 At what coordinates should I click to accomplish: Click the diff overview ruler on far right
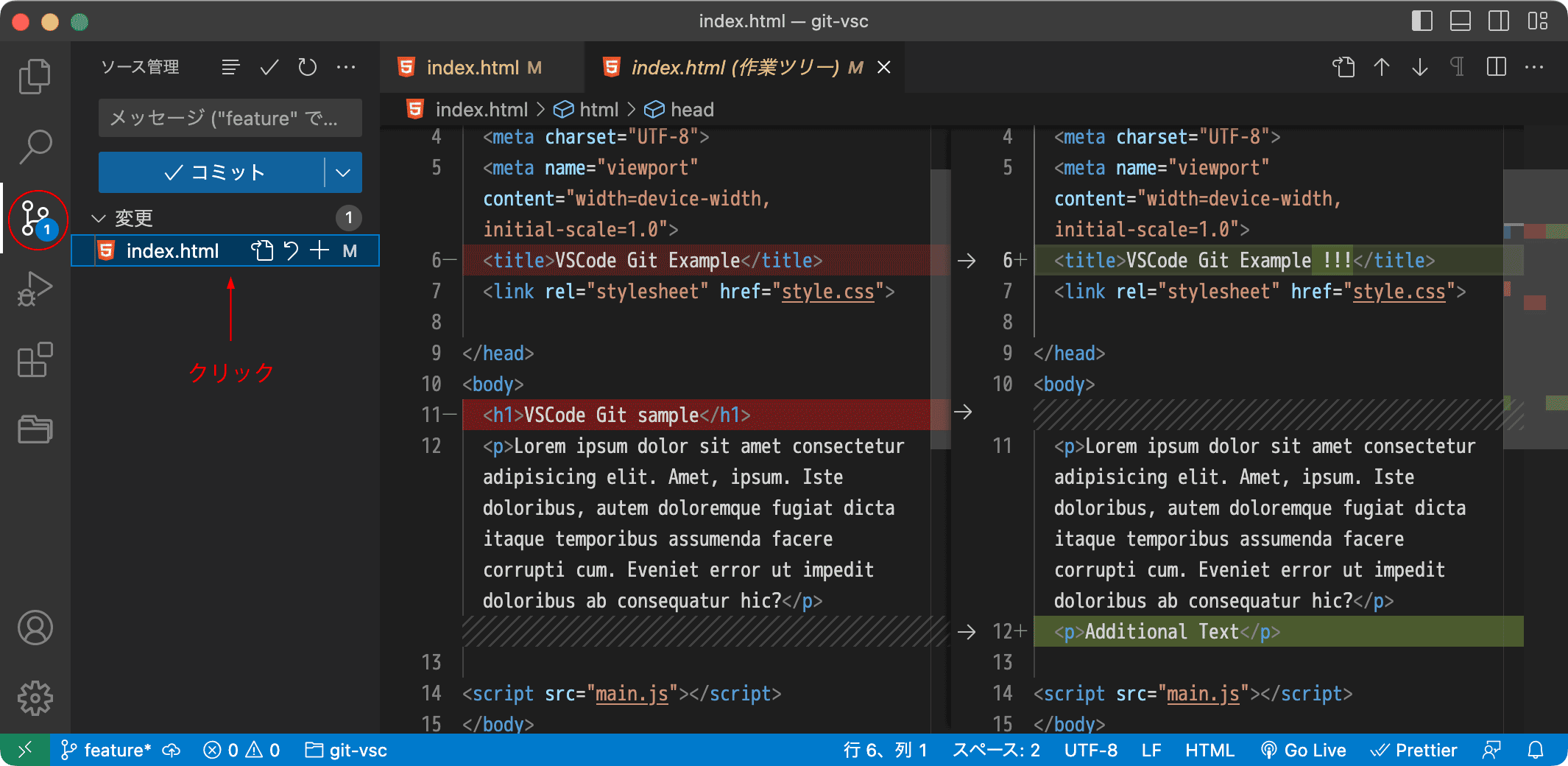click(x=1546, y=430)
